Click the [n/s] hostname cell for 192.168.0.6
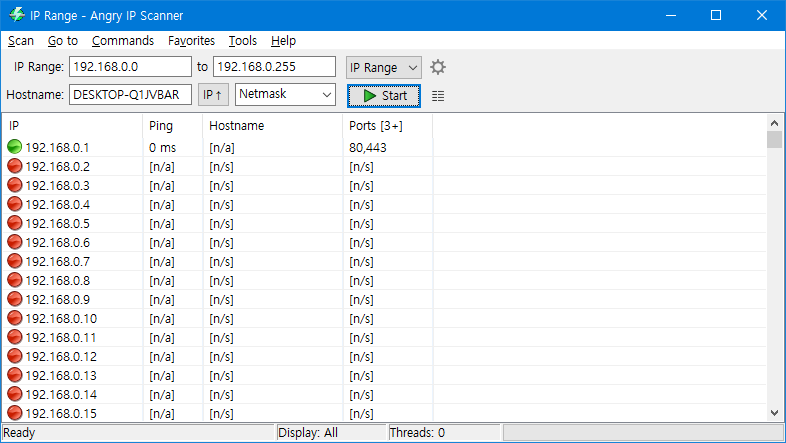This screenshot has height=443, width=786. pos(222,243)
